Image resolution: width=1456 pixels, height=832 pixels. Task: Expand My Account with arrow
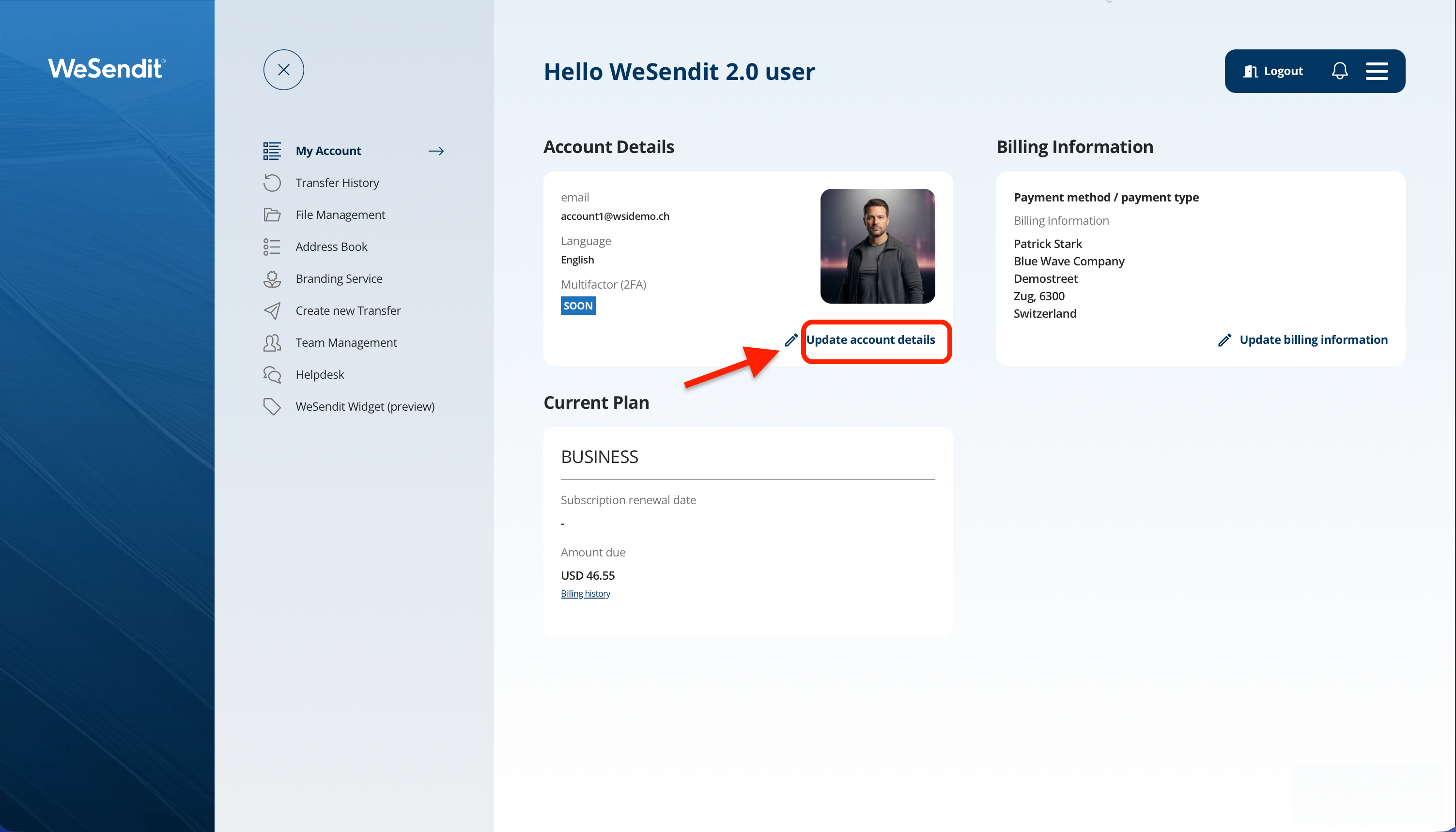436,151
